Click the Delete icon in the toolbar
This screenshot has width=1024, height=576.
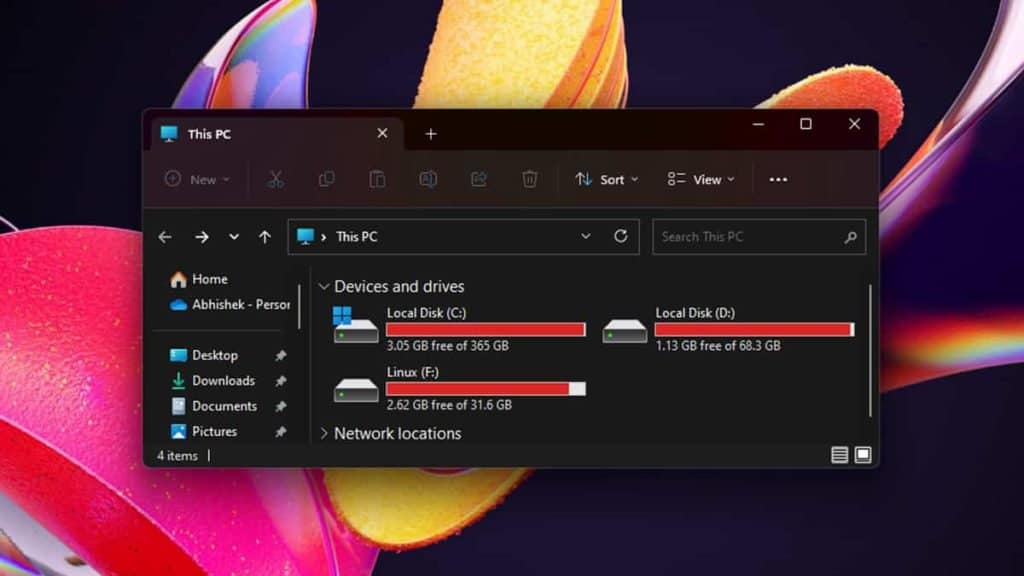click(530, 179)
